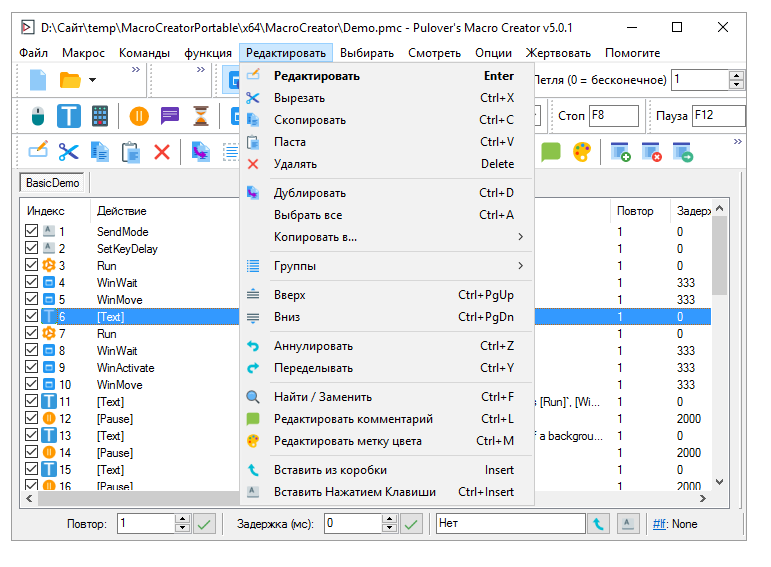771x567 pixels.
Task: Toggle checkbox for row 9 WinActivate
Action: coord(31,367)
